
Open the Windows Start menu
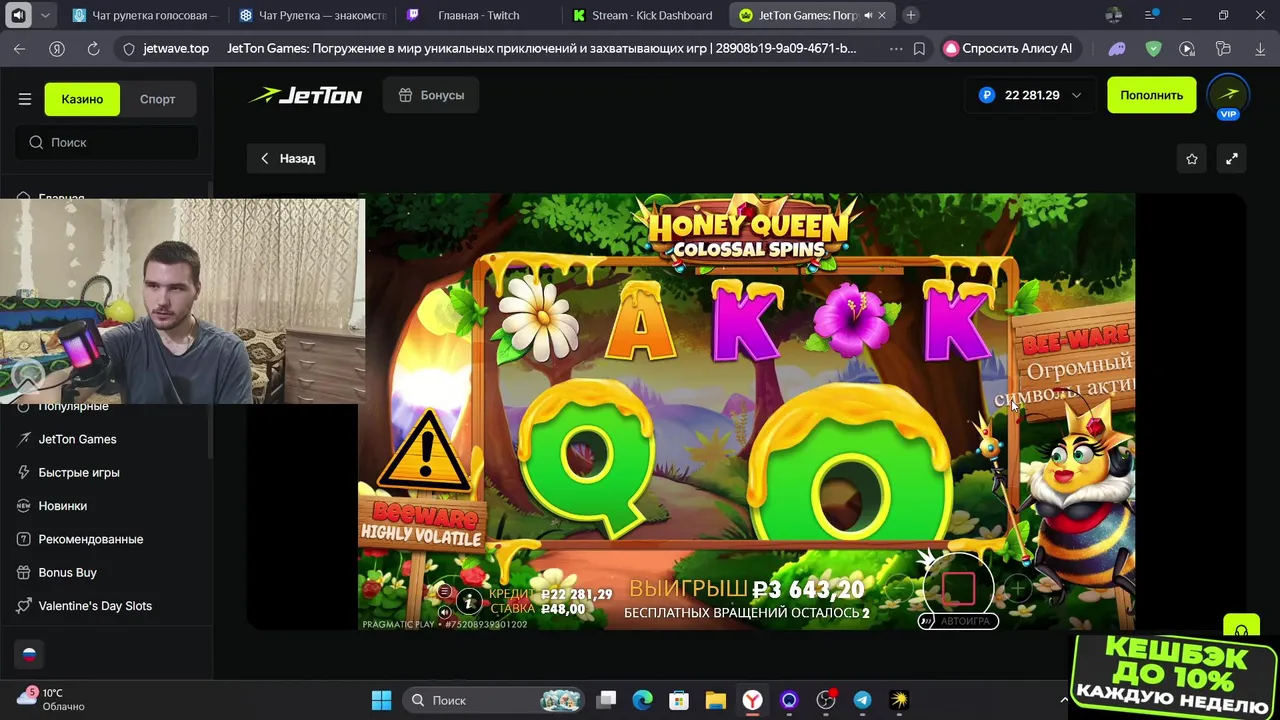click(382, 700)
